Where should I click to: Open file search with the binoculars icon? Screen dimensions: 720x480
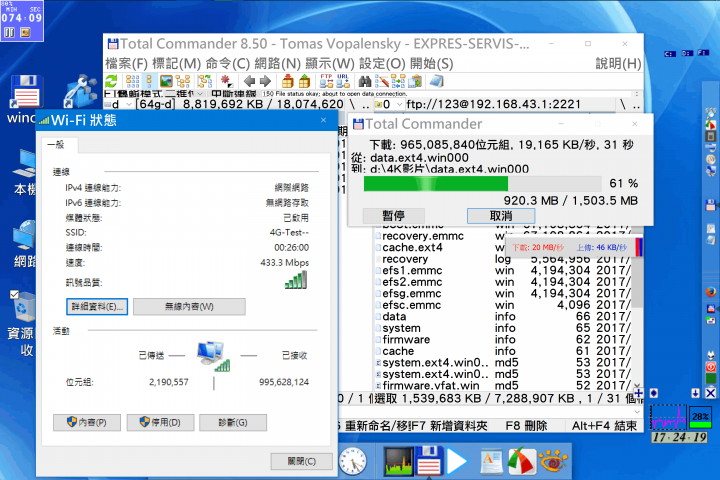[x=365, y=82]
